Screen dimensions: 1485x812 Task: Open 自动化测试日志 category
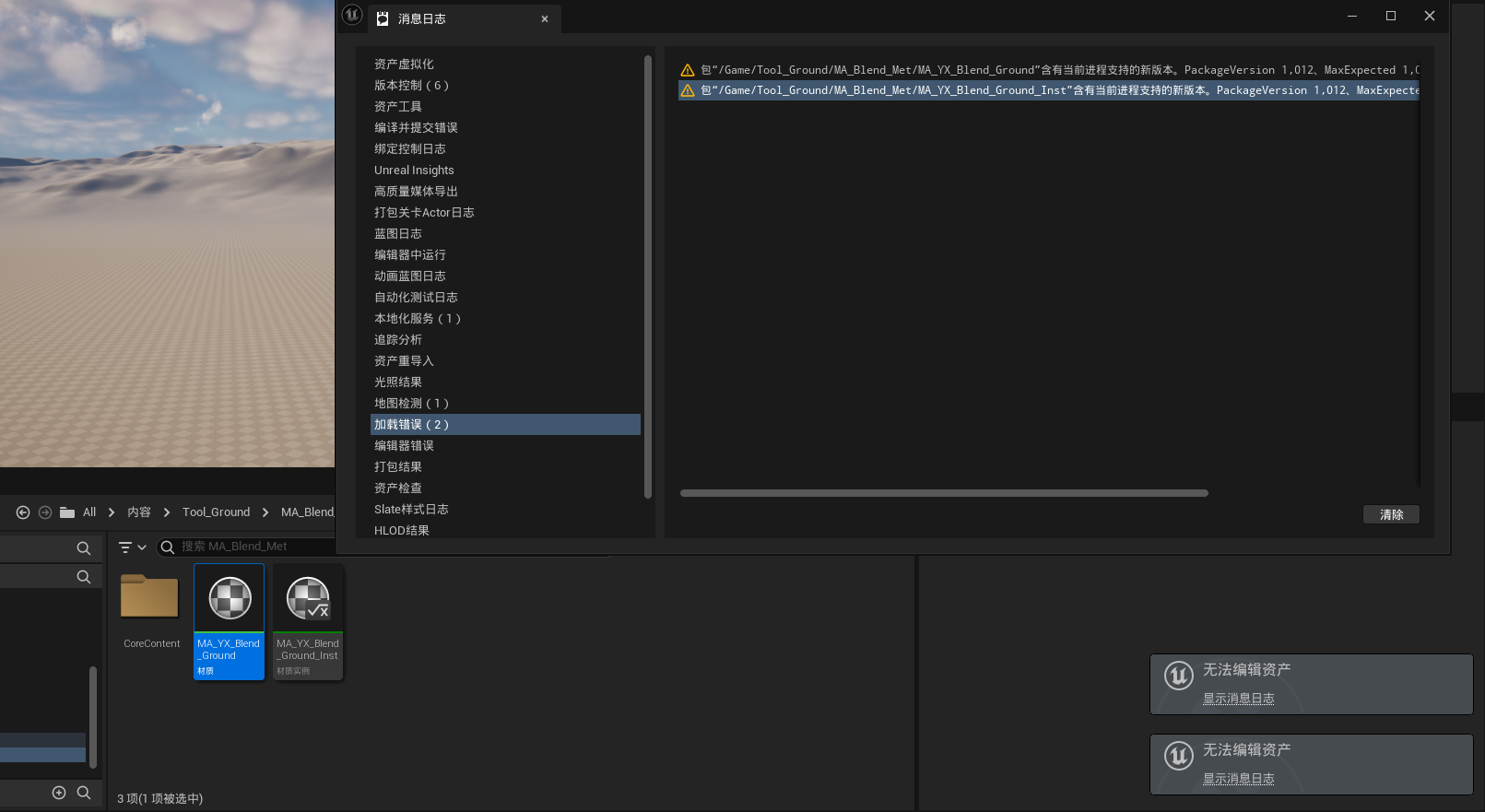[x=505, y=297]
